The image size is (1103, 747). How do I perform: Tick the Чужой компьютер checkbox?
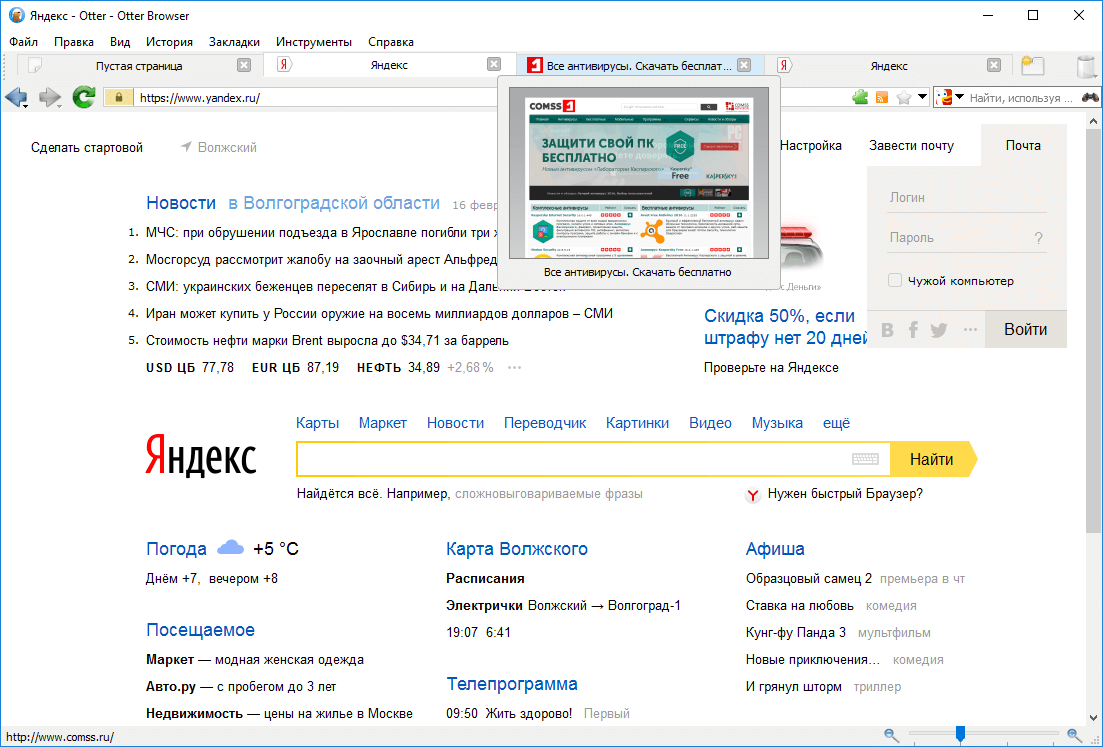[x=895, y=281]
